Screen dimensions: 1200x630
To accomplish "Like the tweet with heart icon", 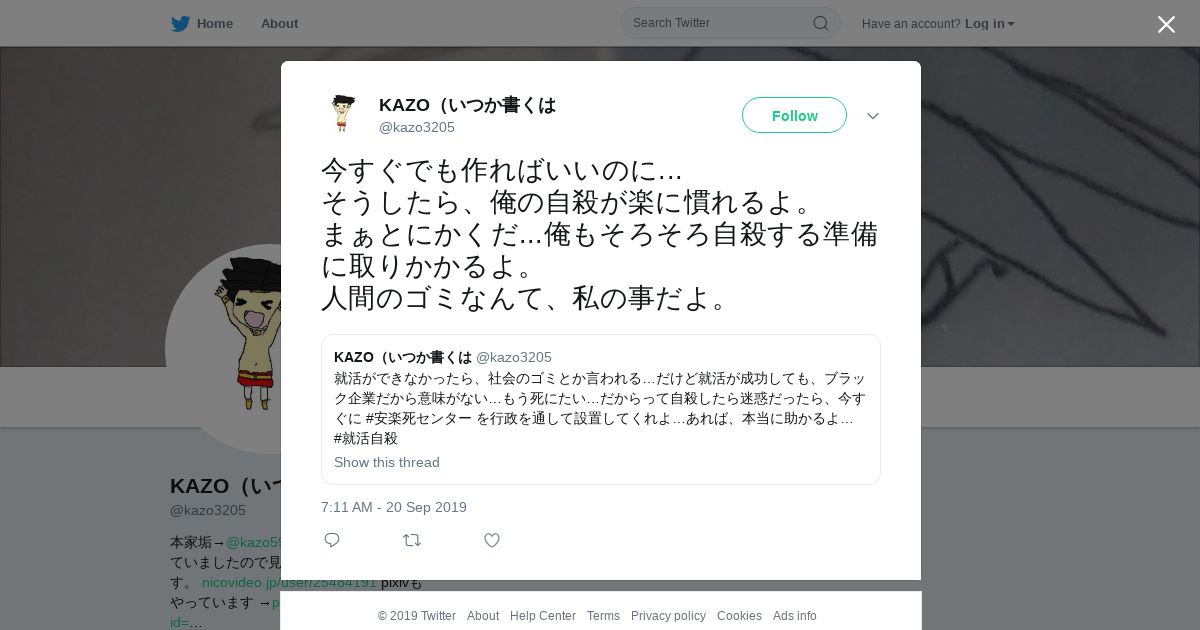I will click(492, 540).
